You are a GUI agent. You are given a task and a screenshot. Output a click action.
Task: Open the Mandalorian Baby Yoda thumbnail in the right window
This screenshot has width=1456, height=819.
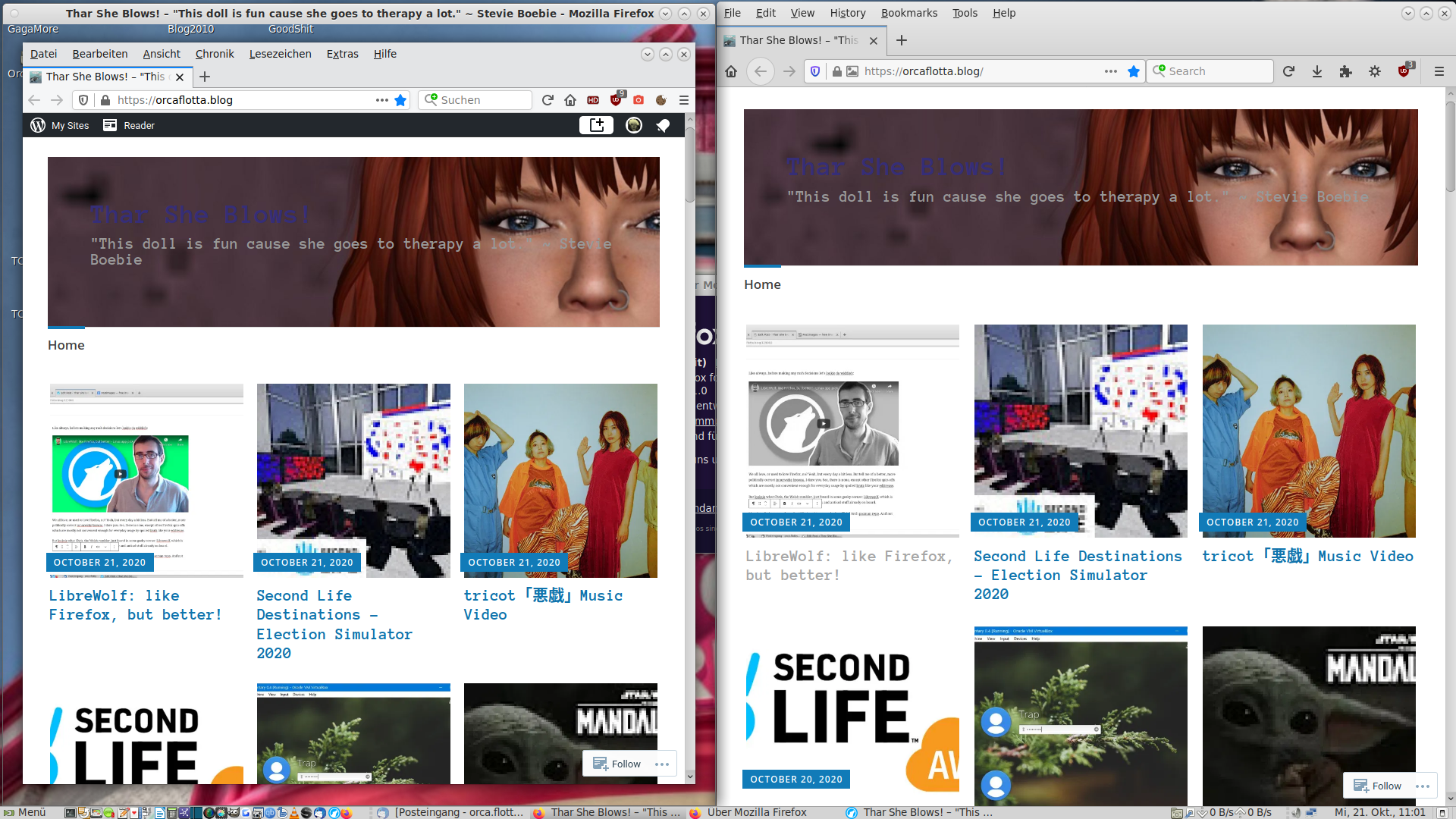point(1309,715)
